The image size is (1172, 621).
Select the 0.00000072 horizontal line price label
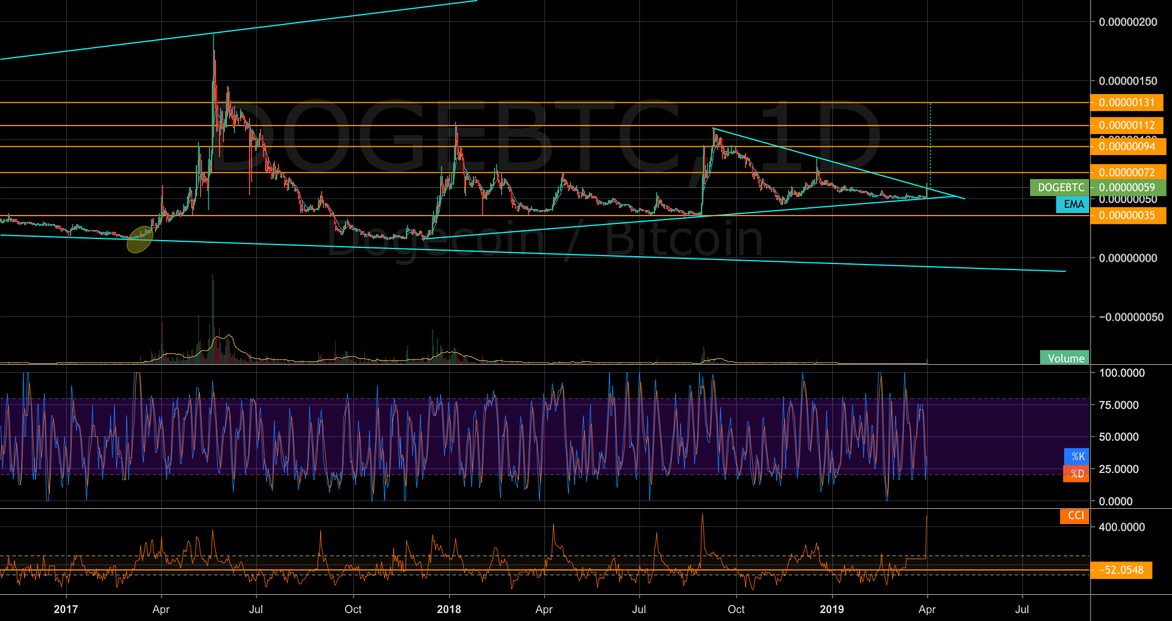(1128, 173)
